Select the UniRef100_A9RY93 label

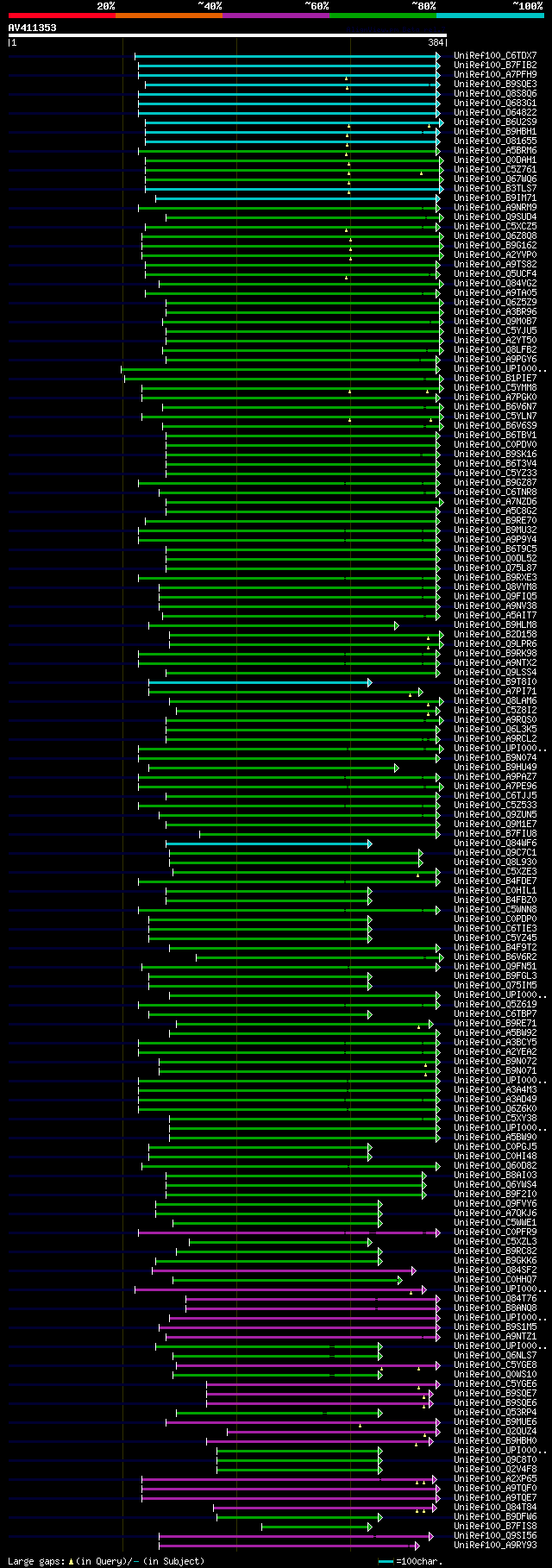click(x=495, y=1546)
